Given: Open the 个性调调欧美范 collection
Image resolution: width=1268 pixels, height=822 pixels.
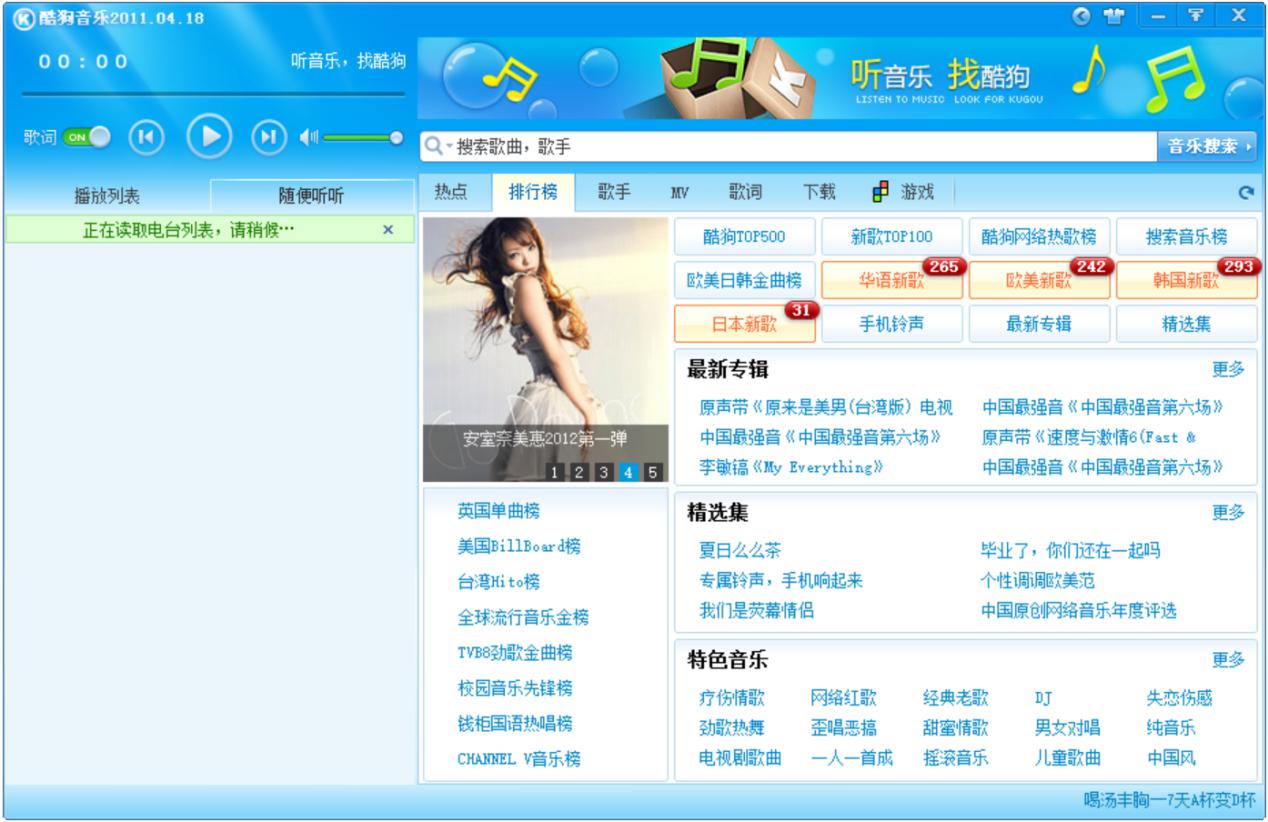Looking at the screenshot, I should point(1038,580).
